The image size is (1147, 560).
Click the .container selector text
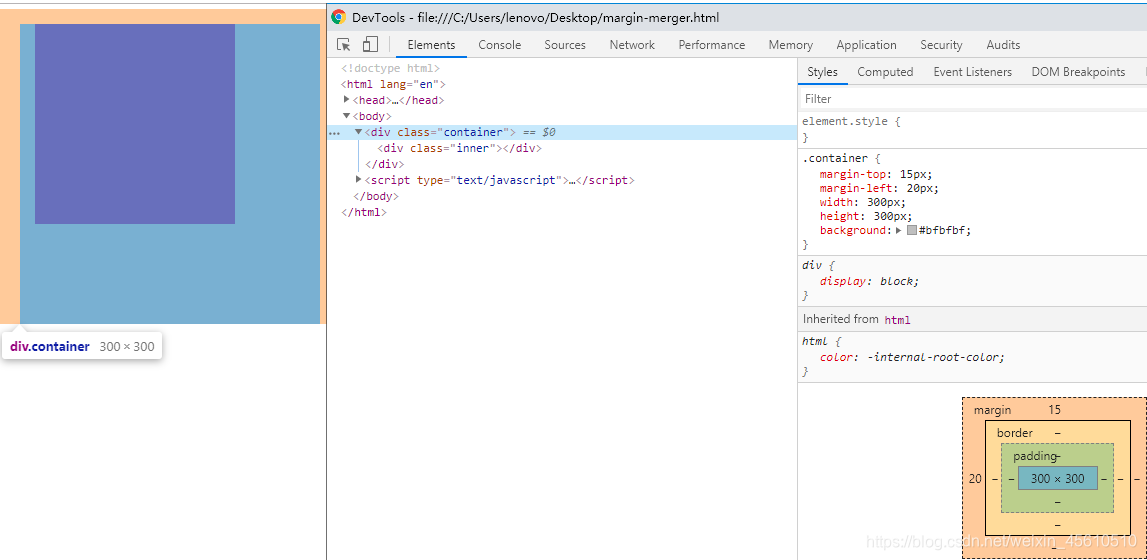click(x=835, y=158)
